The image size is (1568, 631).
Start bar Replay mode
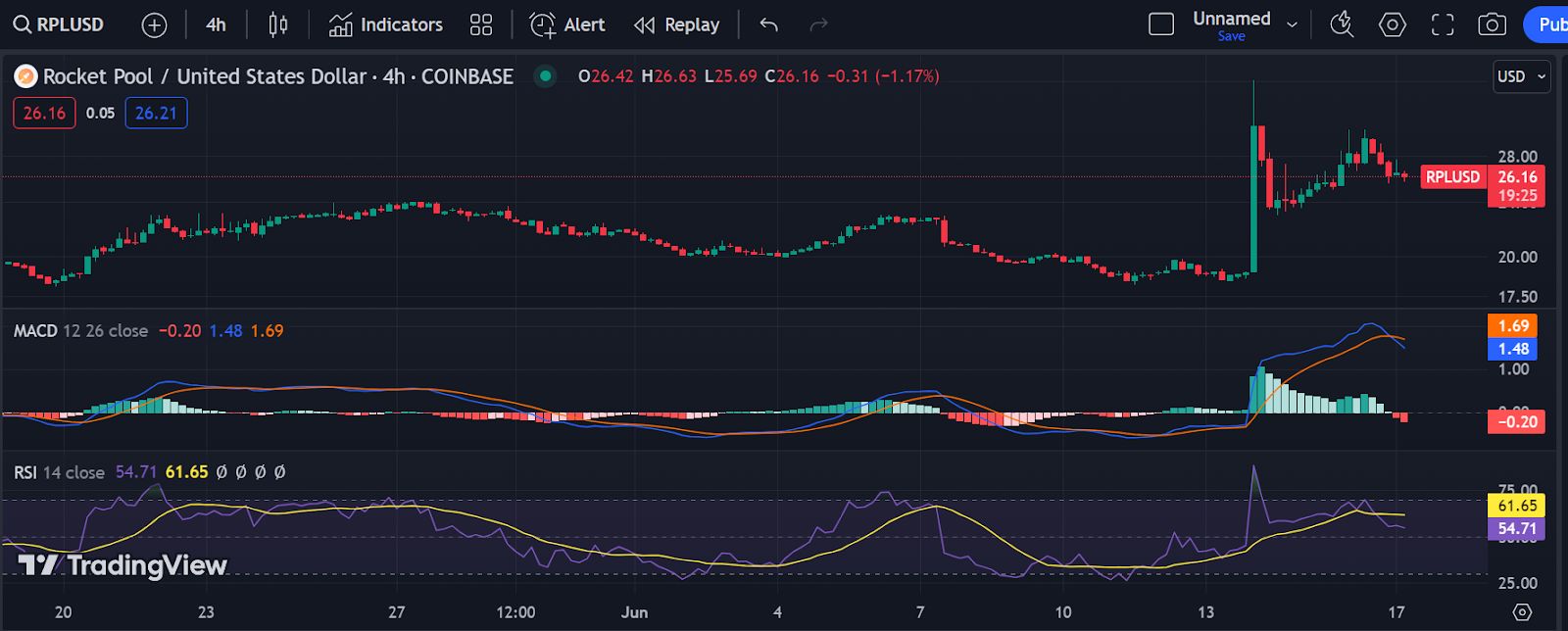[x=676, y=24]
